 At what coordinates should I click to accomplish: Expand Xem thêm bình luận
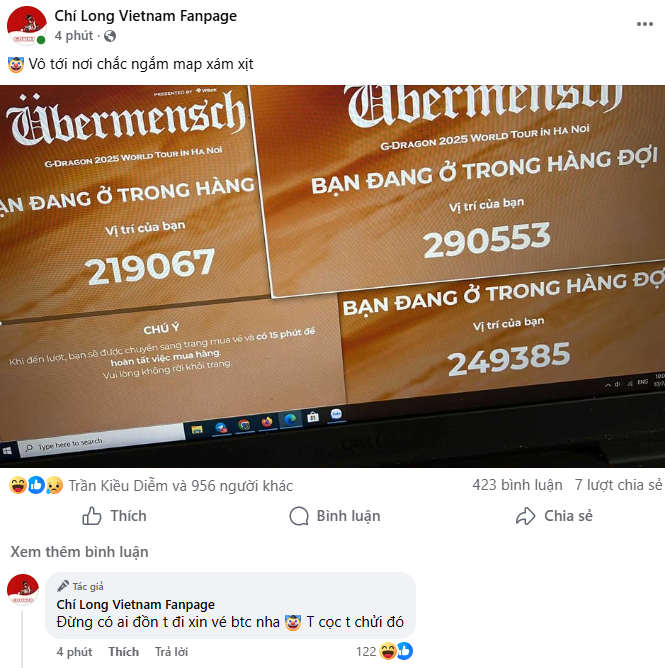[79, 552]
